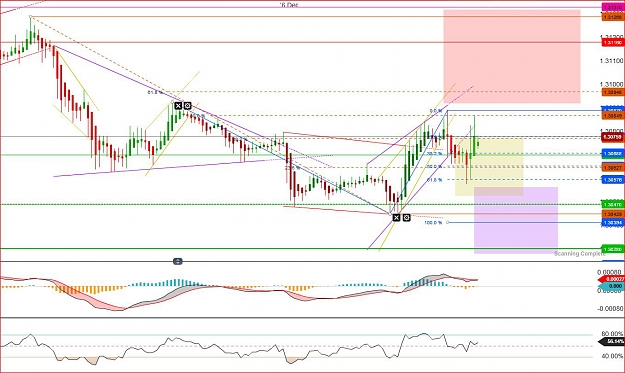This screenshot has height=373, width=625.
Task: Select the magenta price label at the axis top
Action: tap(613, 8)
